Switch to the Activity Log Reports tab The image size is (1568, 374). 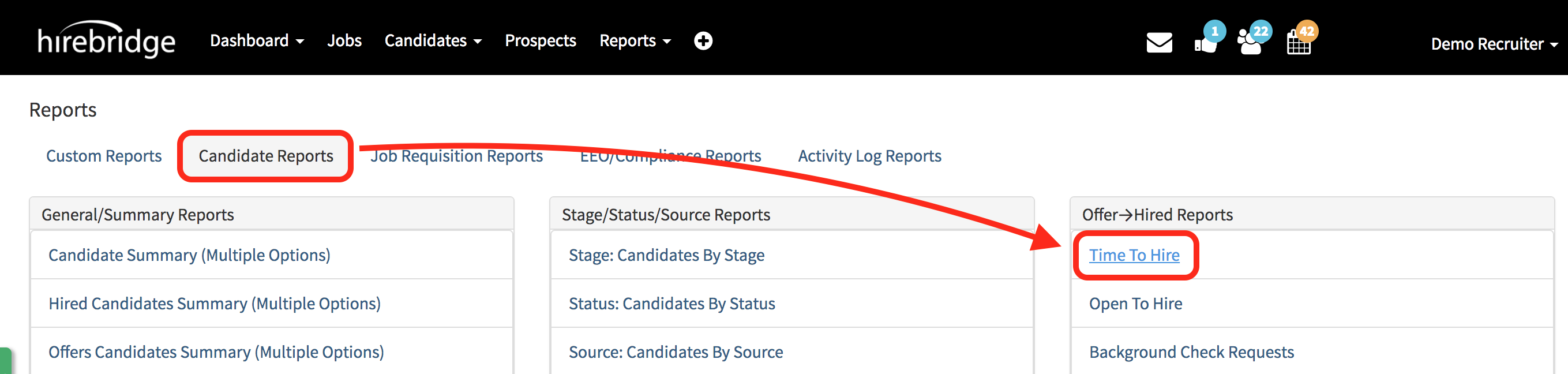[x=869, y=156]
